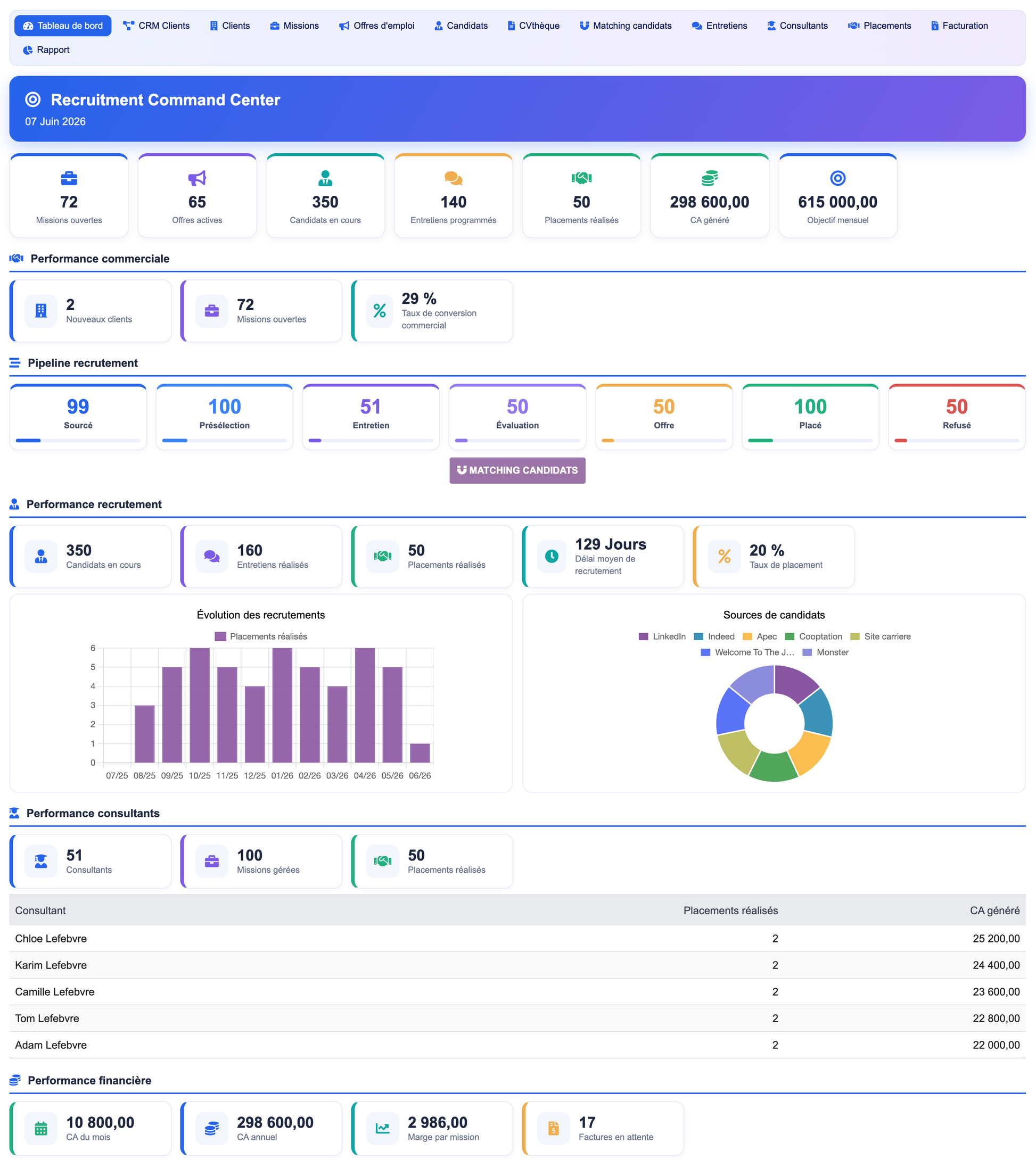Open the Placé pipeline card
The height and width of the screenshot is (1176, 1036).
coord(810,417)
